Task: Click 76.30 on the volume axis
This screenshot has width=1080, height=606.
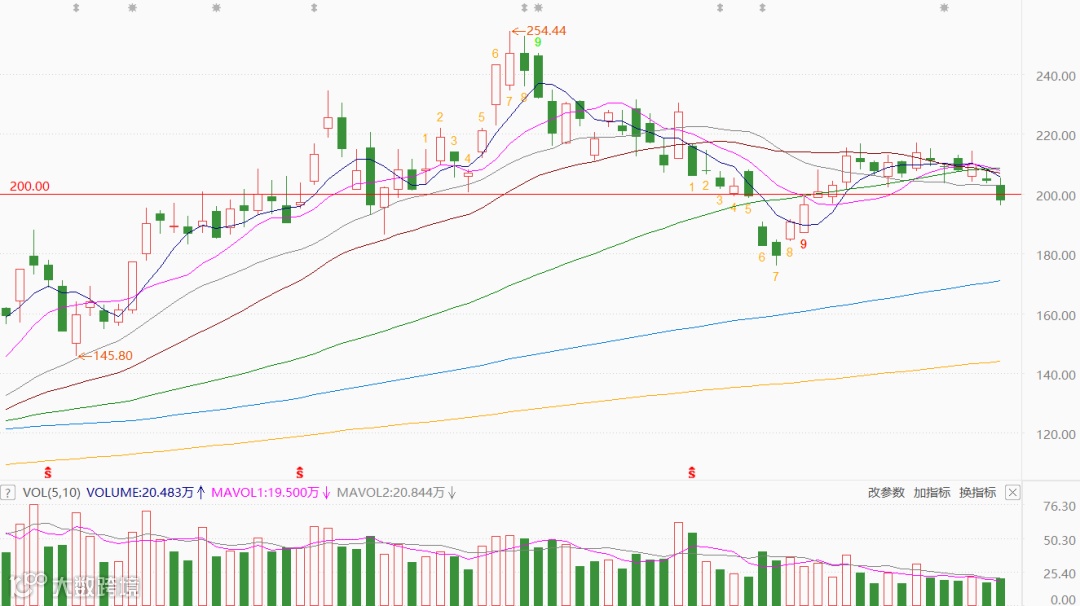Action: coord(1059,507)
